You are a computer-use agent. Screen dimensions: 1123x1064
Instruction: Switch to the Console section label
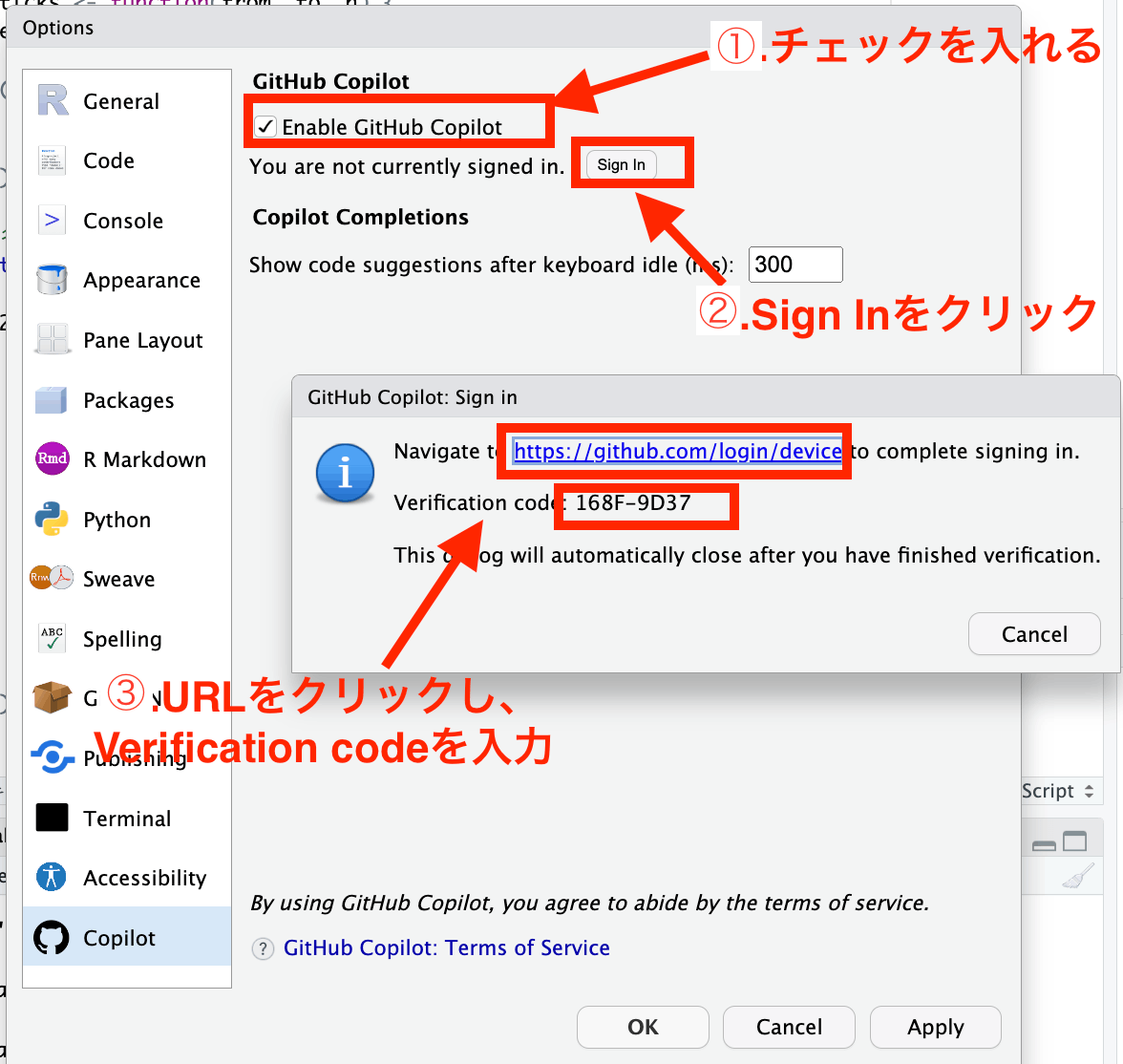click(123, 221)
